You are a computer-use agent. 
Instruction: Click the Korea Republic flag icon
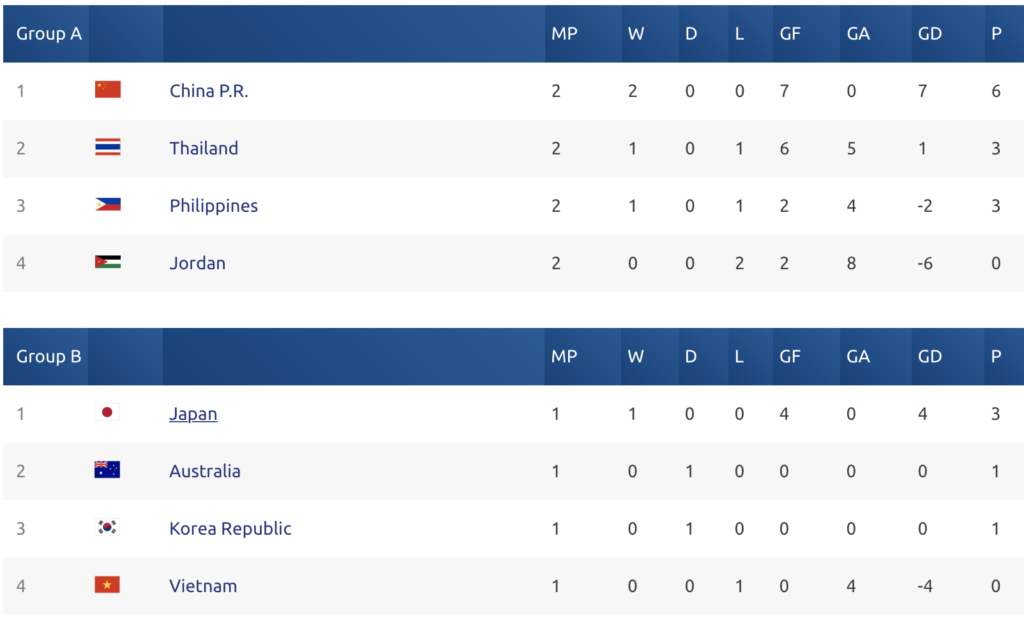[107, 527]
